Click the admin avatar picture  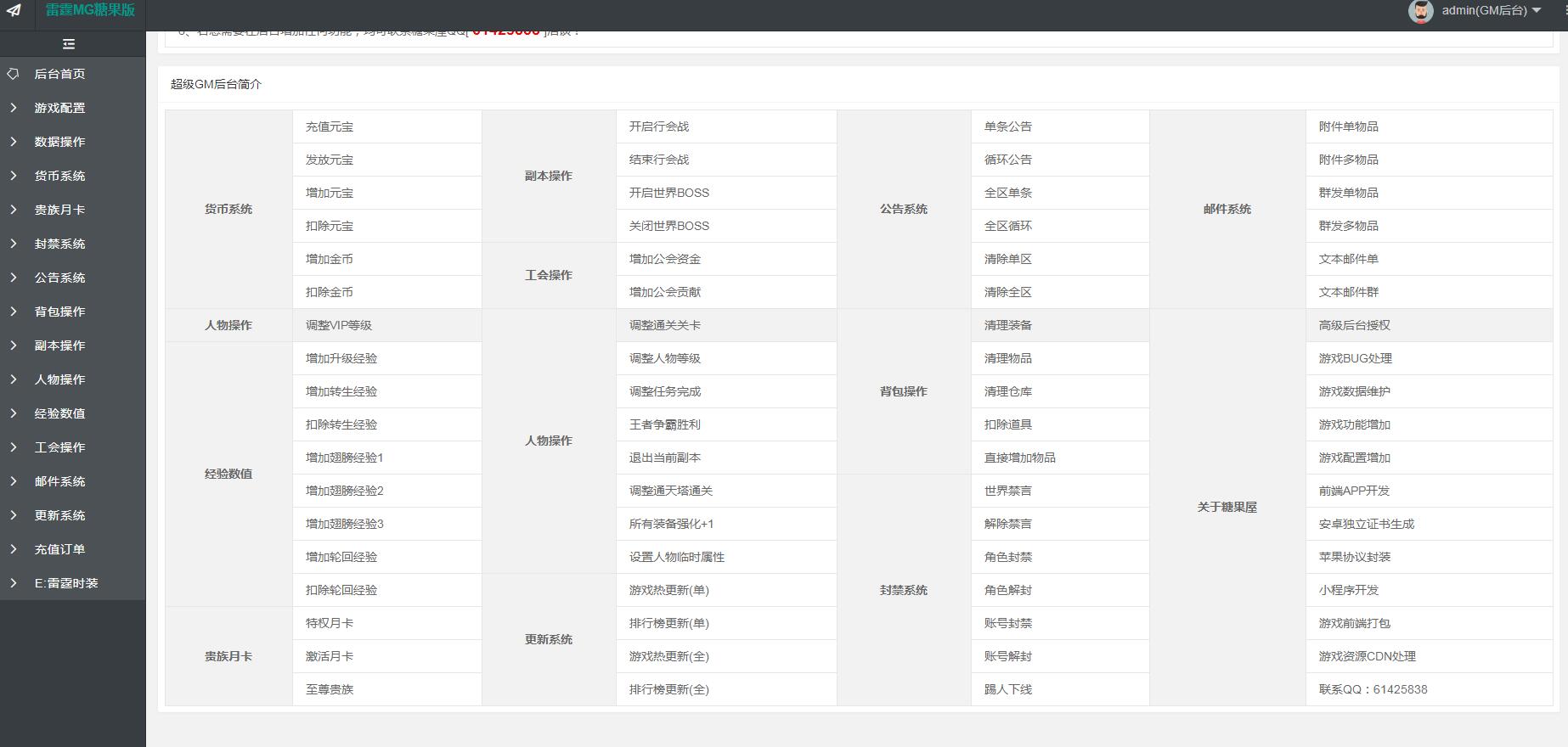click(x=1421, y=11)
